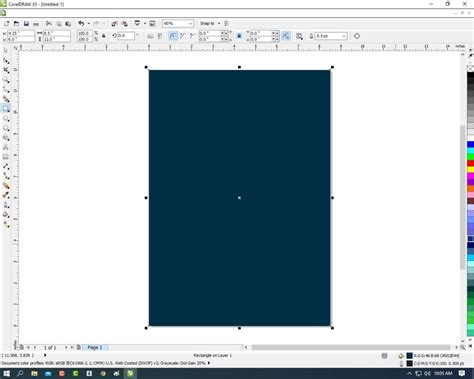Save the document with floppy icon
The height and width of the screenshot is (379, 474).
tap(26, 23)
